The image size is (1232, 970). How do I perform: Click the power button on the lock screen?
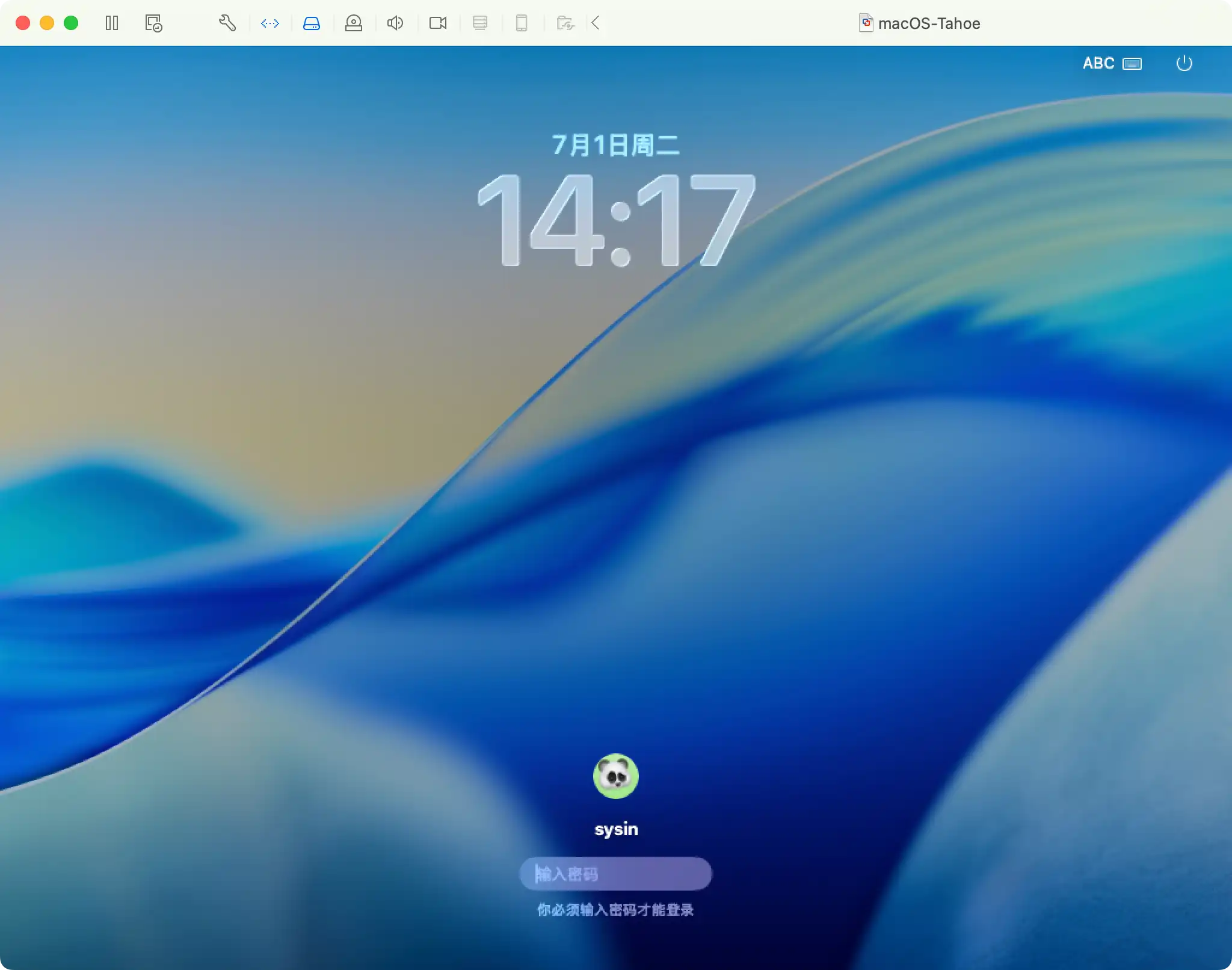[x=1183, y=64]
